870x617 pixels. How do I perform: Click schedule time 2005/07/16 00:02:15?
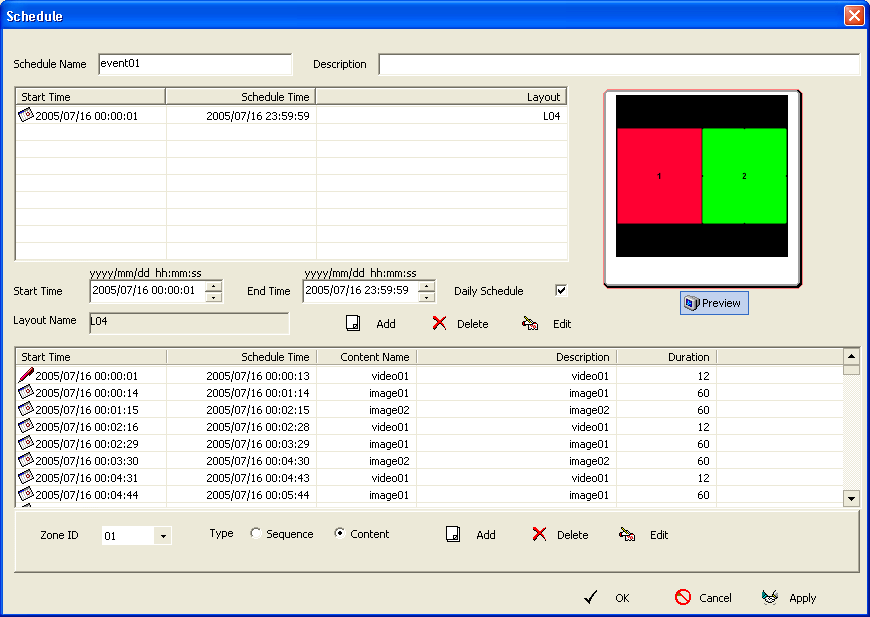(x=257, y=410)
